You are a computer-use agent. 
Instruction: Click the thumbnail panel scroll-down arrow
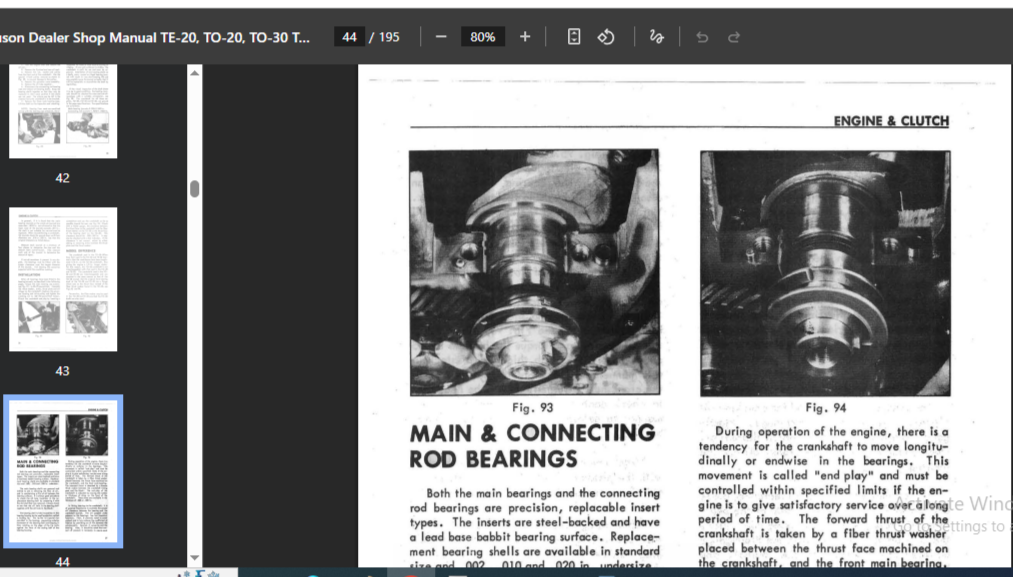pyautogui.click(x=194, y=559)
